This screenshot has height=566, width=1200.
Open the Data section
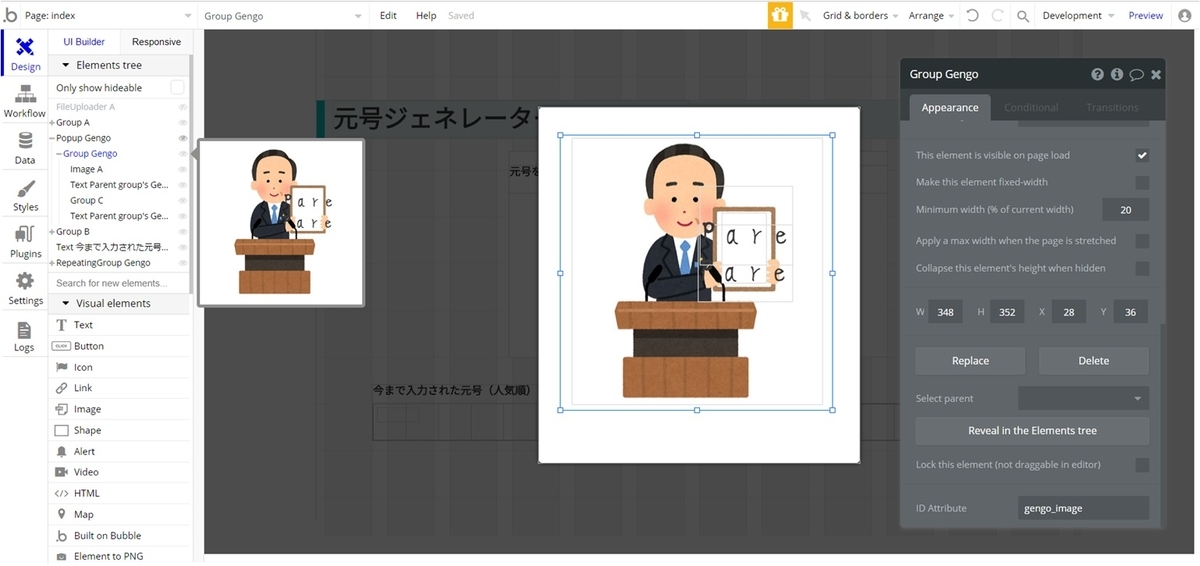pos(25,149)
